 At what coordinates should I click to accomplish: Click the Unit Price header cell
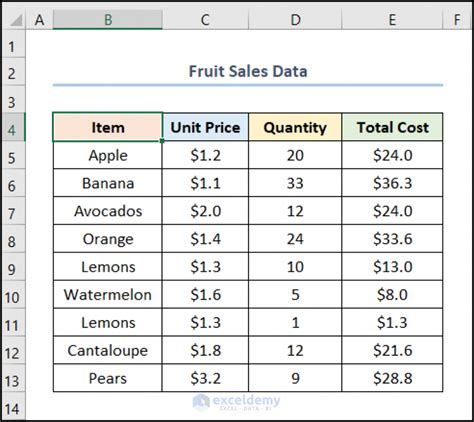point(205,127)
